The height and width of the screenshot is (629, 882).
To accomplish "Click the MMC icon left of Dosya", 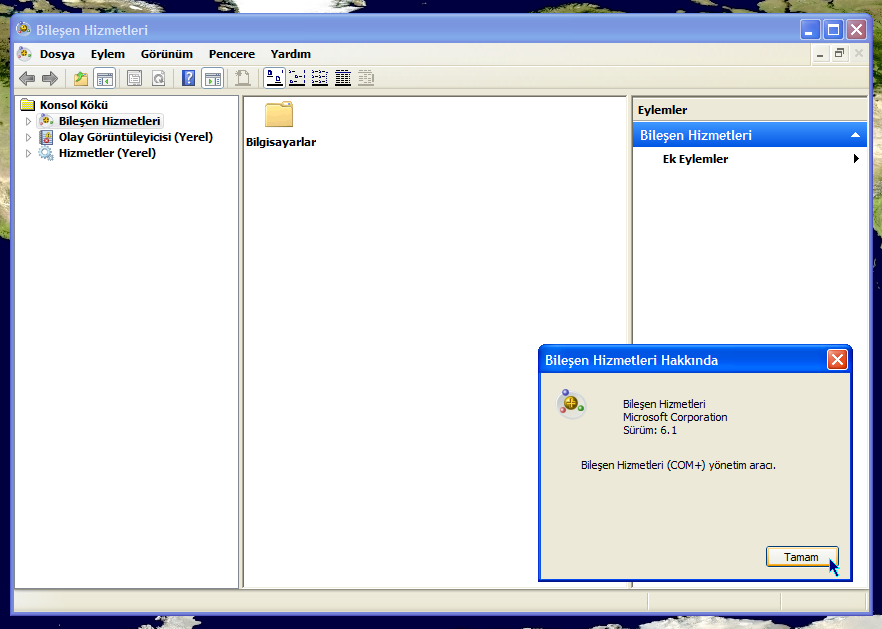I will [x=24, y=53].
